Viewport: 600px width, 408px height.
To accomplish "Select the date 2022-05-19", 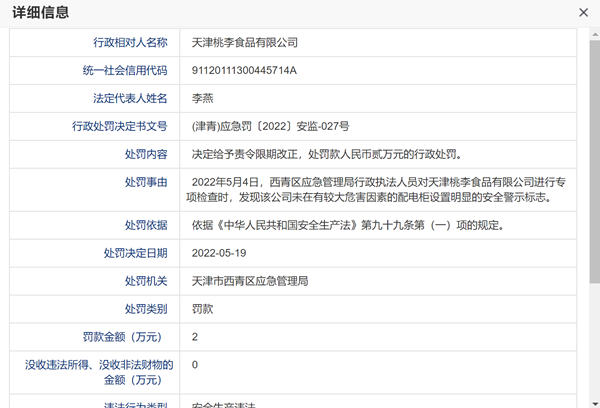I will (219, 253).
